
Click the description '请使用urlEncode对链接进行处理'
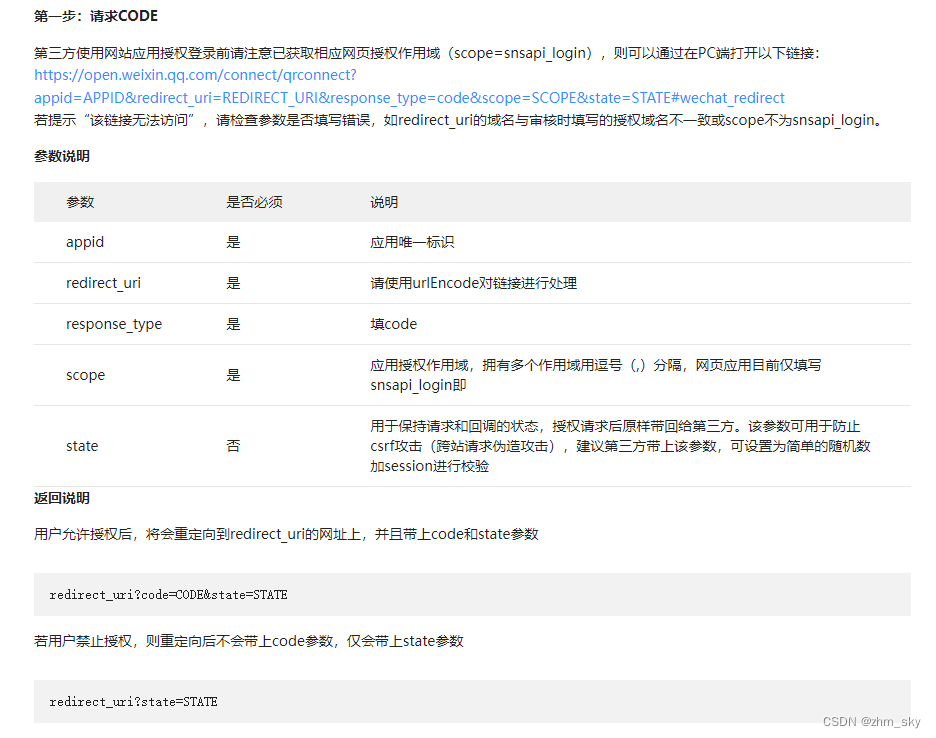click(473, 283)
